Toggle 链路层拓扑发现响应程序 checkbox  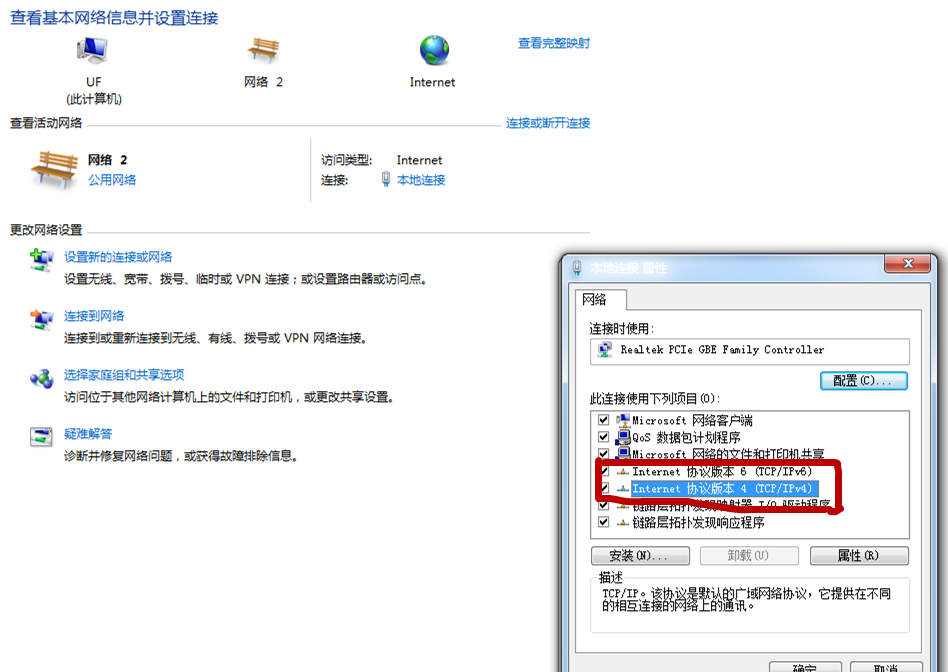603,522
